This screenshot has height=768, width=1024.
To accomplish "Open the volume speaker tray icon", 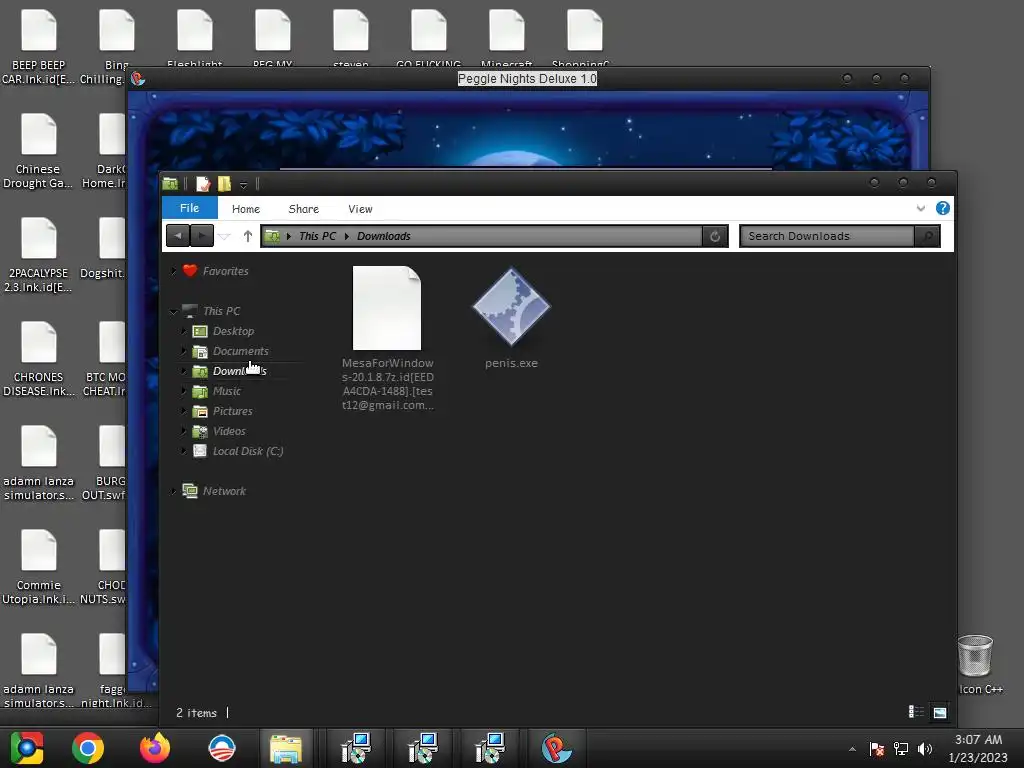I will click(x=925, y=749).
